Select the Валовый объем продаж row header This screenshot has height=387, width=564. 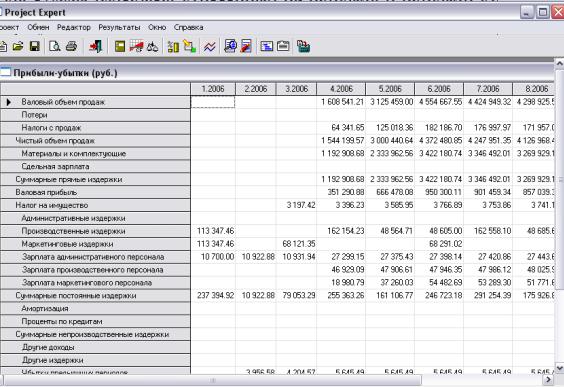point(95,102)
